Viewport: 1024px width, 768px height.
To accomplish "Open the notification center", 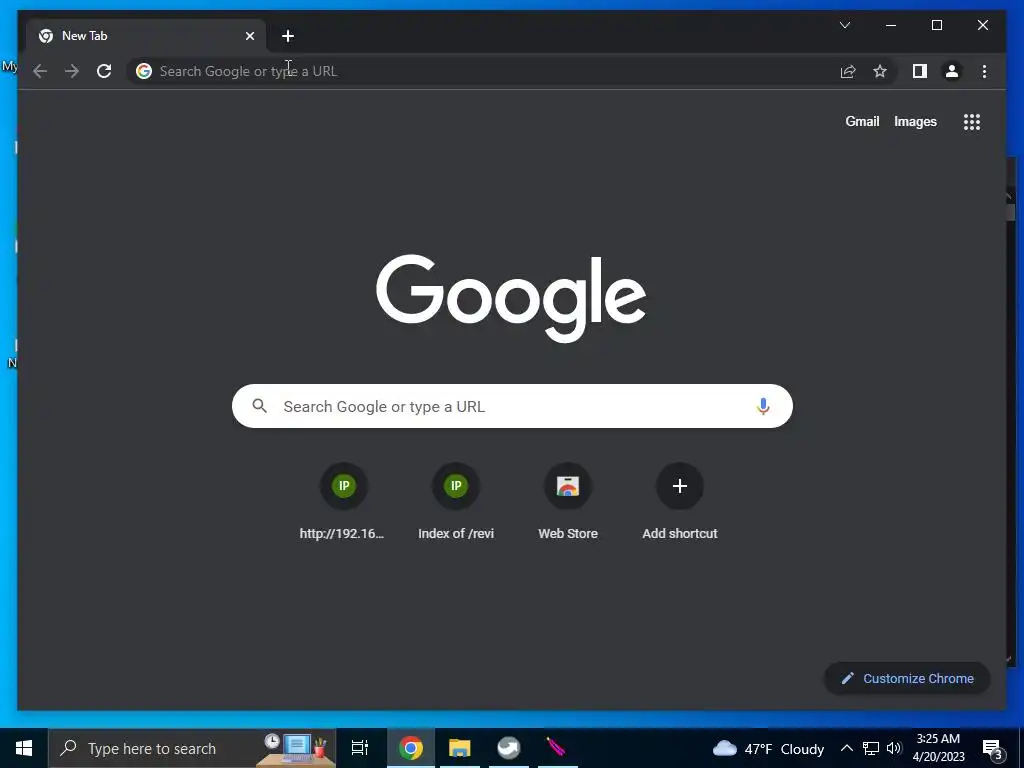I will coord(993,749).
